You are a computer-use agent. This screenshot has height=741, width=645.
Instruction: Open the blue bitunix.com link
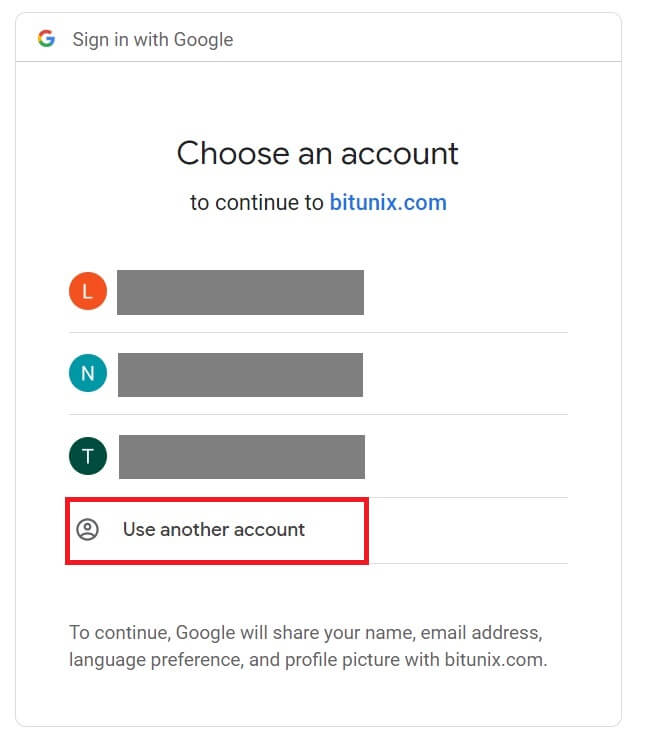coord(388,203)
